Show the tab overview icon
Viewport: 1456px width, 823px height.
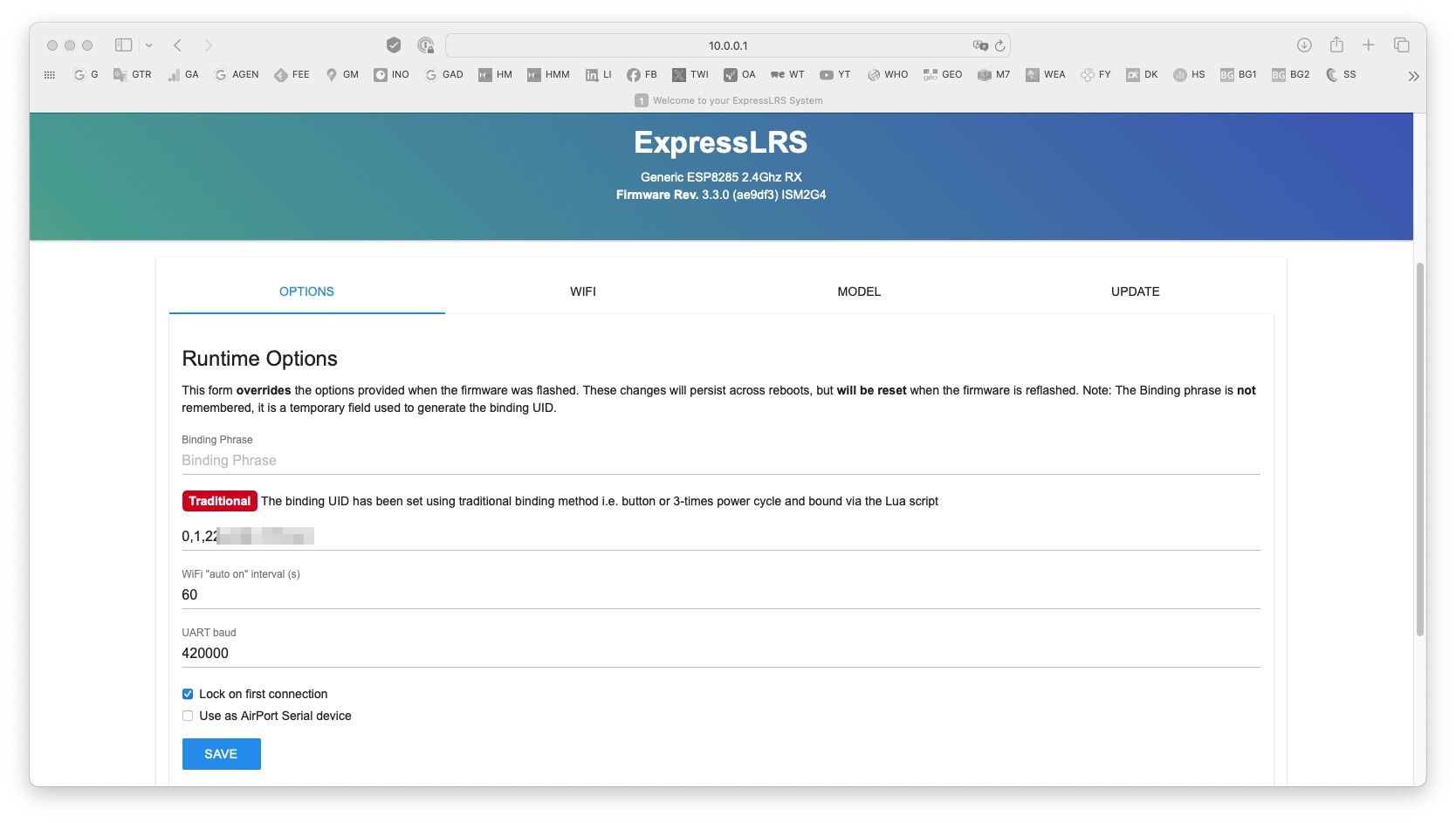coord(1402,45)
